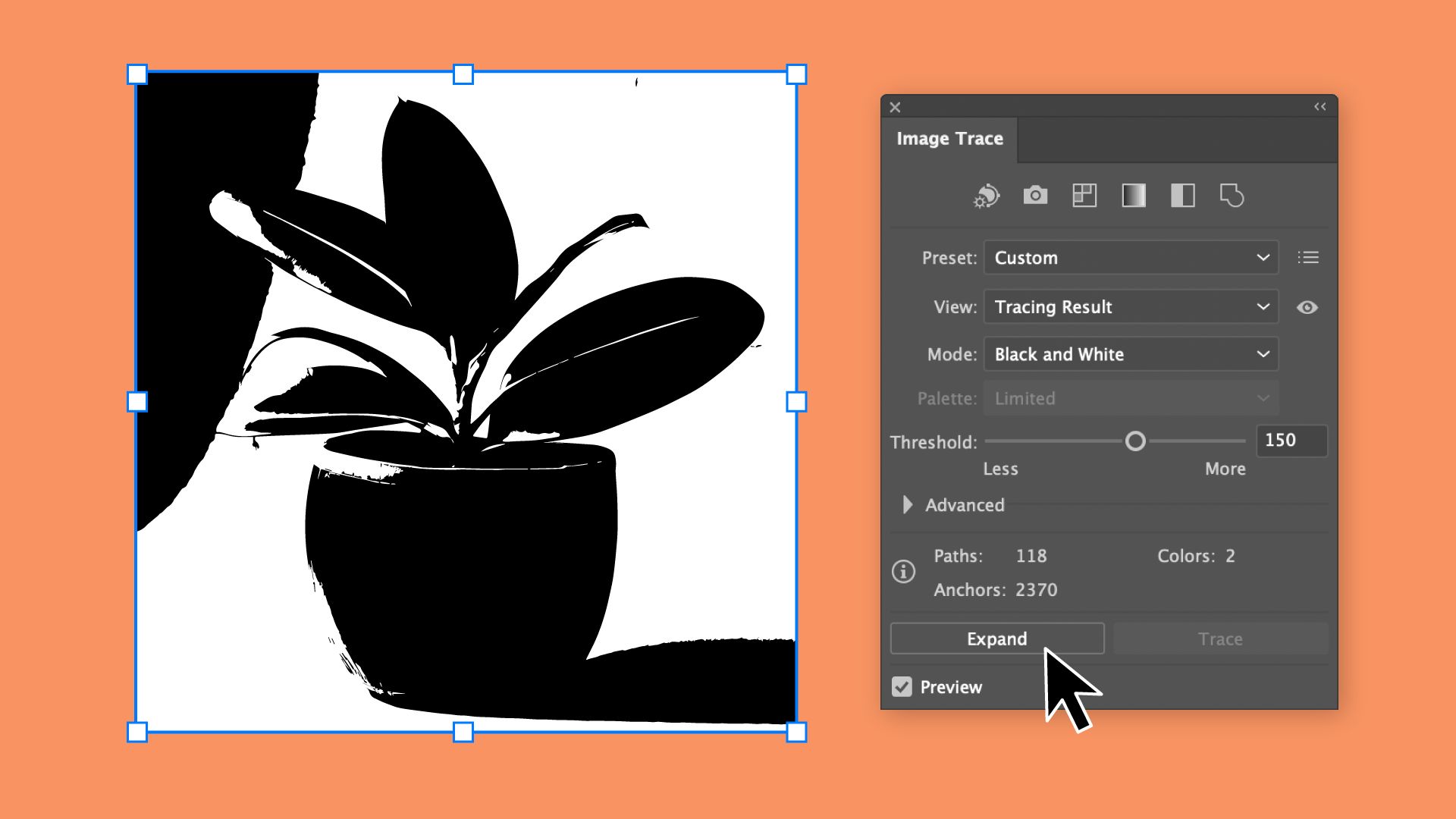Collapse the panel with double-arrow icon

point(1320,107)
